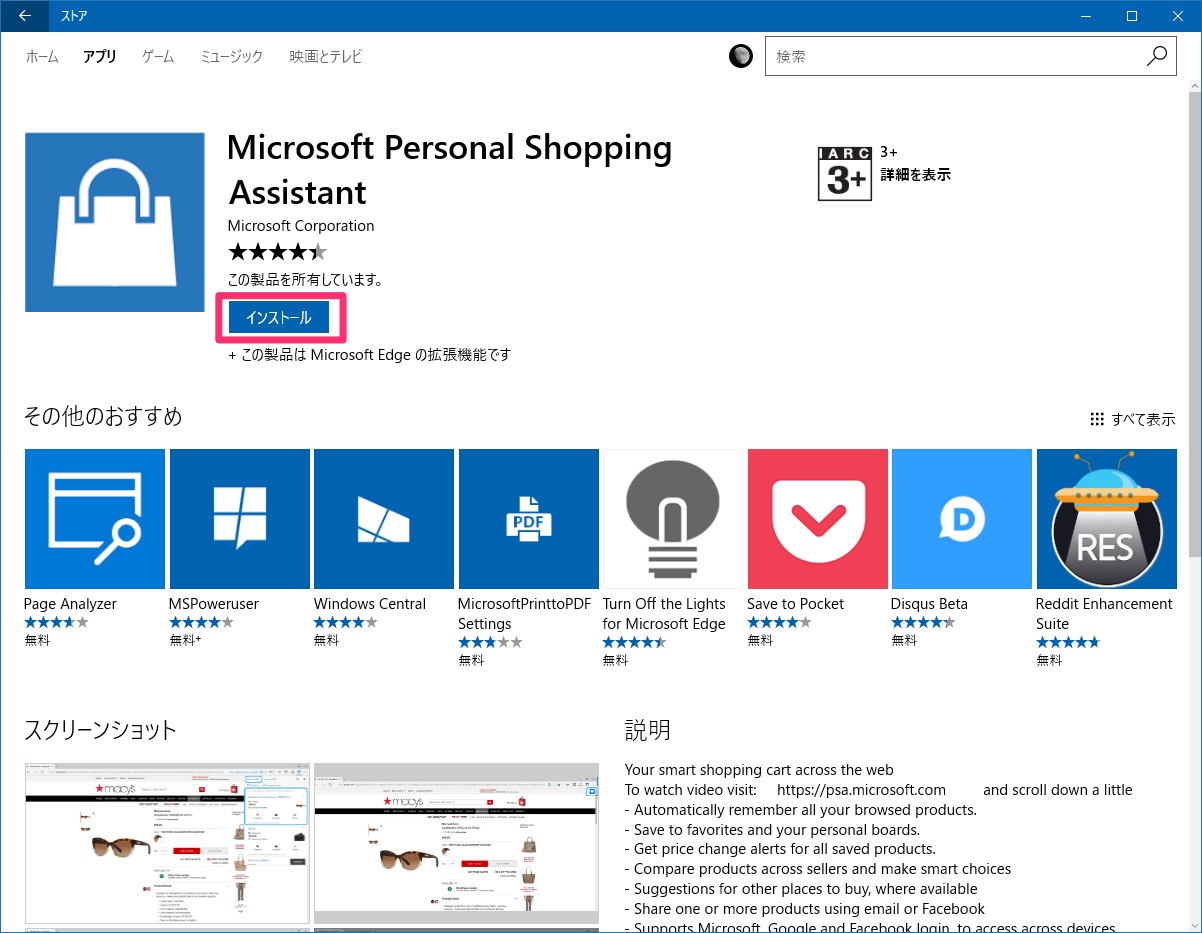This screenshot has height=933, width=1202.
Task: Go to the ミュージック tab
Action: [x=231, y=57]
